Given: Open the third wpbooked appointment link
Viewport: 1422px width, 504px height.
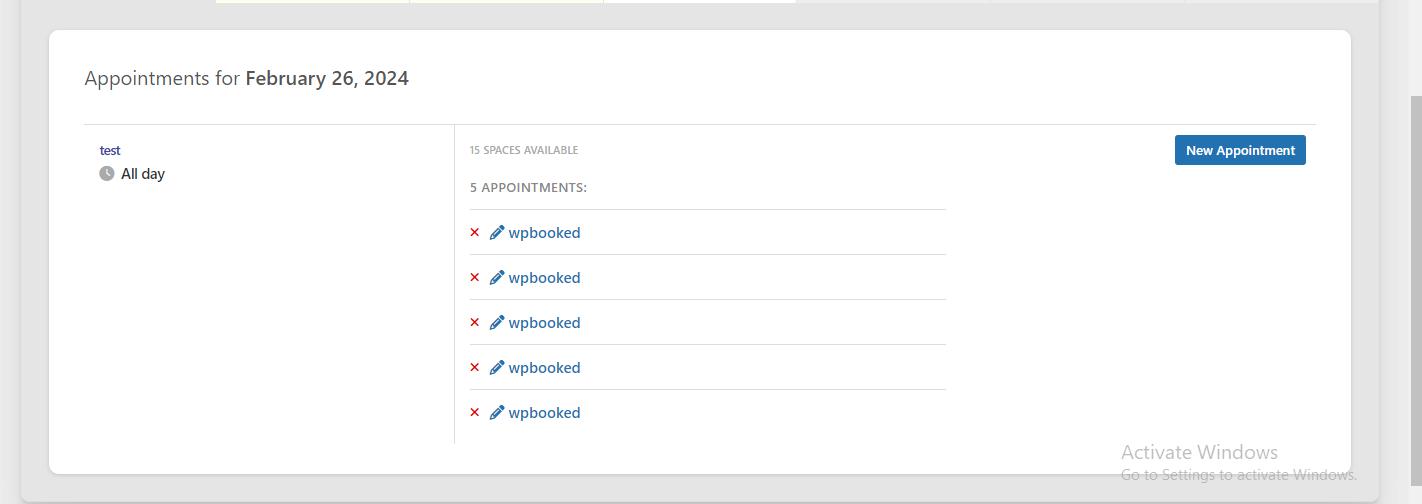Looking at the screenshot, I should tap(544, 323).
